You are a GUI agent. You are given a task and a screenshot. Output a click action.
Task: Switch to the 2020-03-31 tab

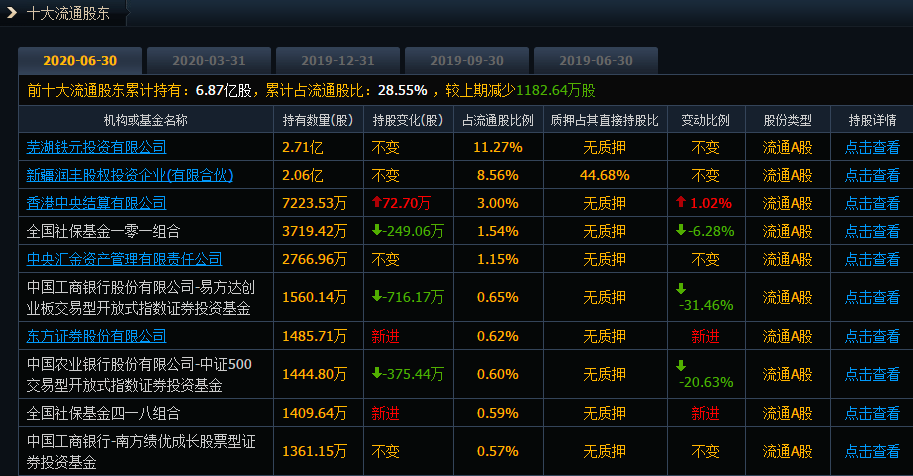[x=209, y=61]
